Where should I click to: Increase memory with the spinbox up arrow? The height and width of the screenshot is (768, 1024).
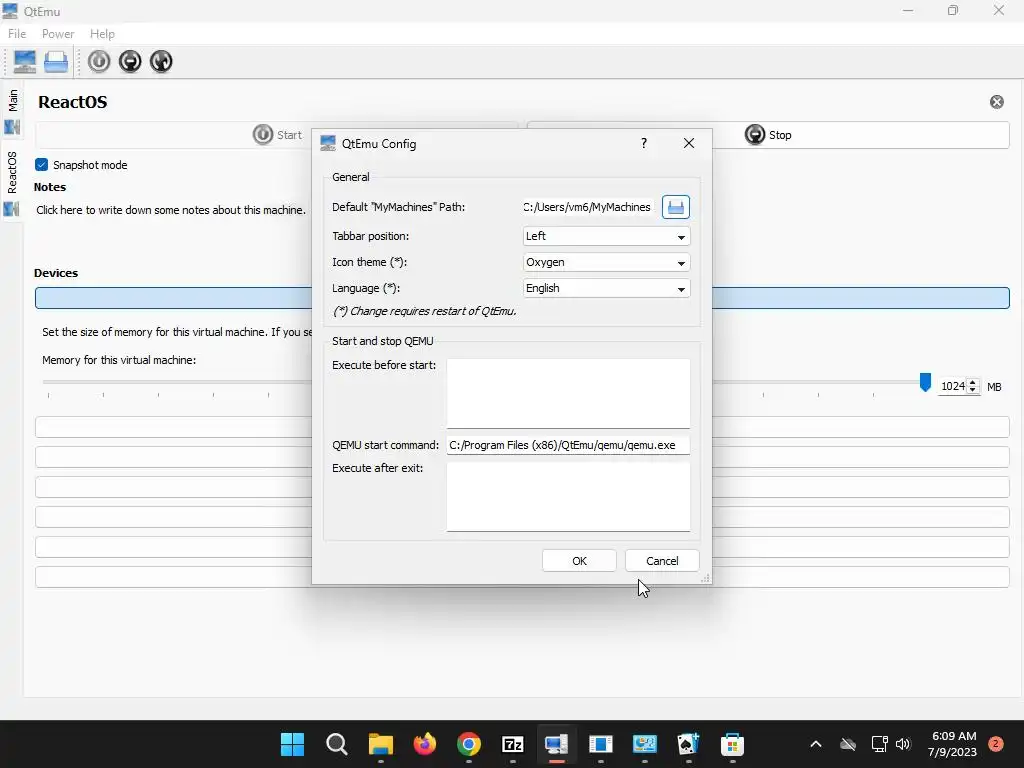coord(972,382)
